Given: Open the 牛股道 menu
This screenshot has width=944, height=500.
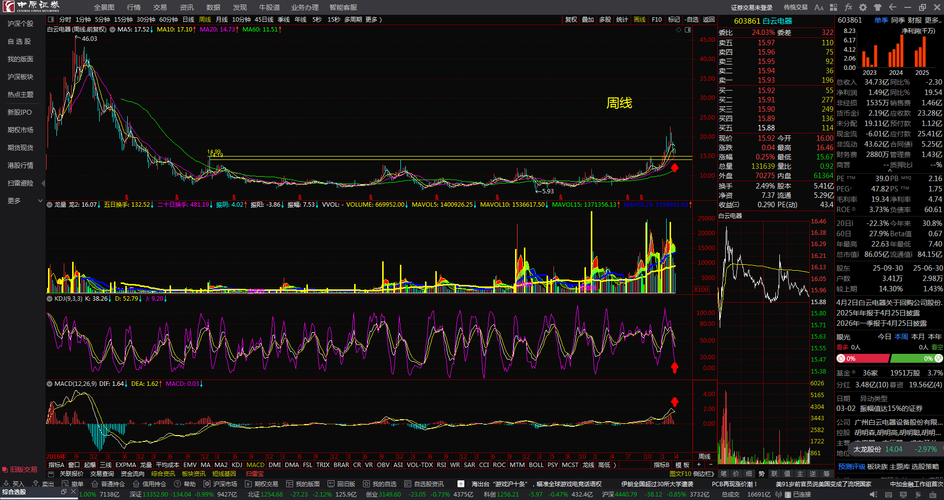Looking at the screenshot, I should (x=269, y=7).
